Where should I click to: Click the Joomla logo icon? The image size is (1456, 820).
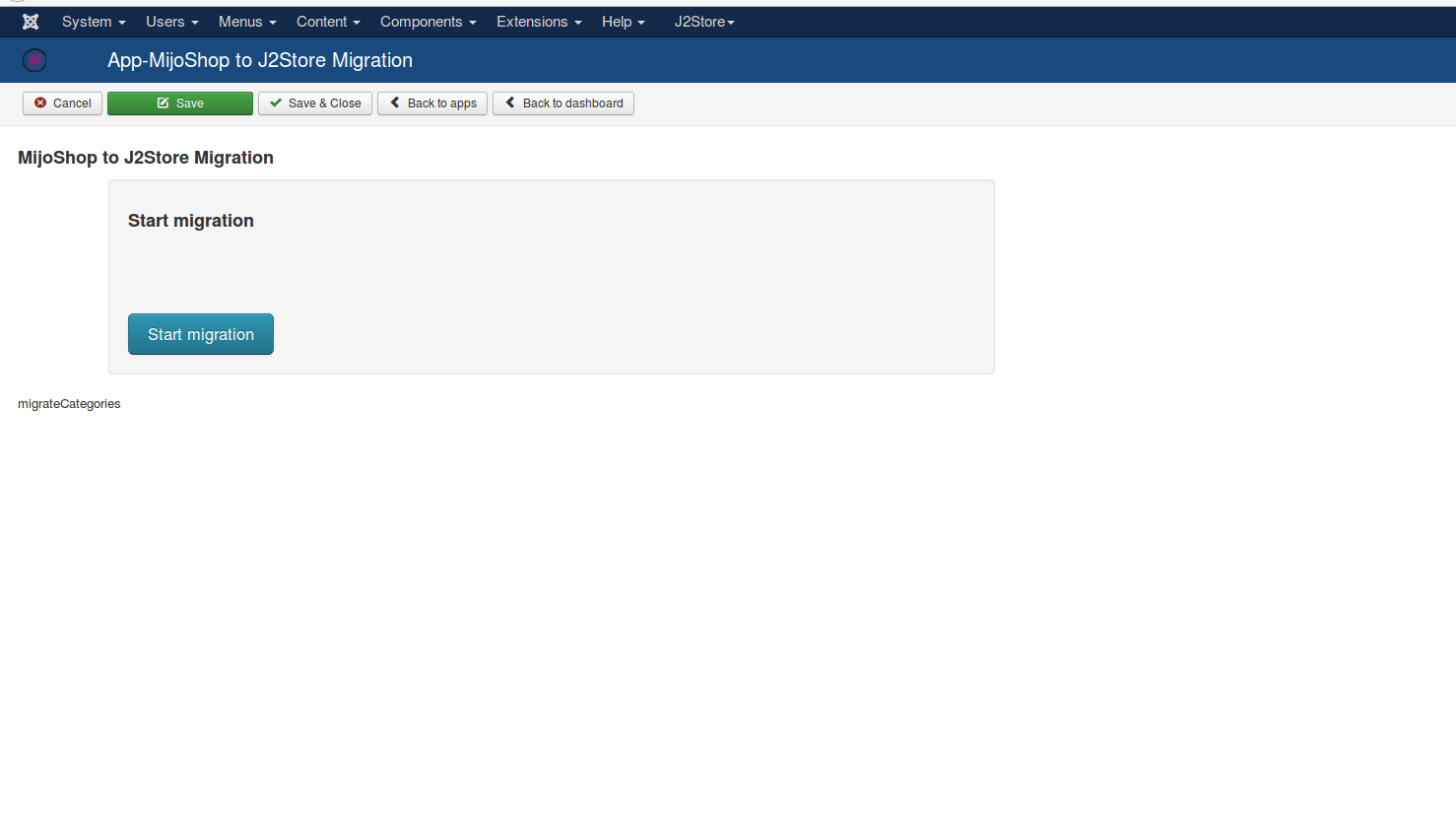click(x=31, y=22)
